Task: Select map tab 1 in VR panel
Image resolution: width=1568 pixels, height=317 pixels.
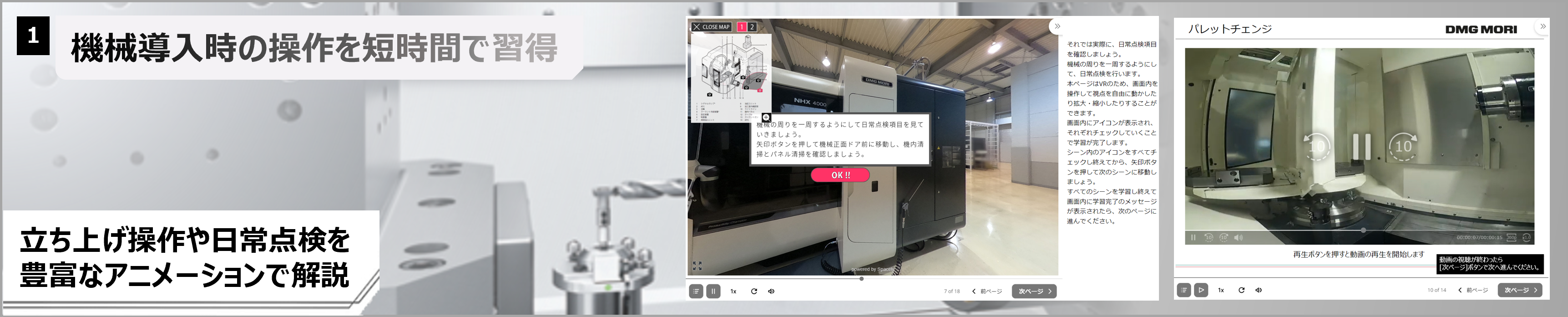Action: (741, 27)
